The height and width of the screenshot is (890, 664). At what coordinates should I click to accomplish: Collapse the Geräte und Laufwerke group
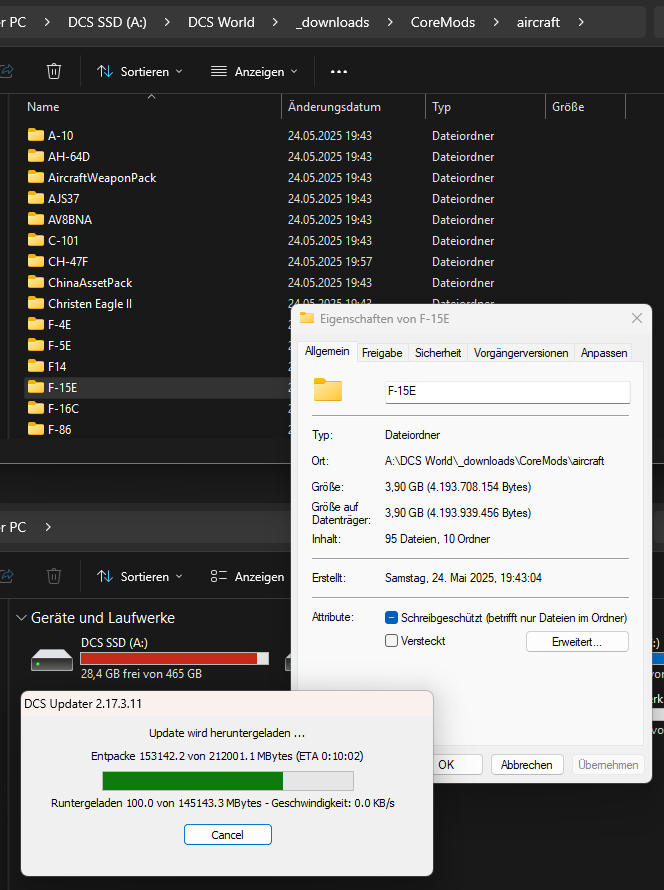pos(22,618)
